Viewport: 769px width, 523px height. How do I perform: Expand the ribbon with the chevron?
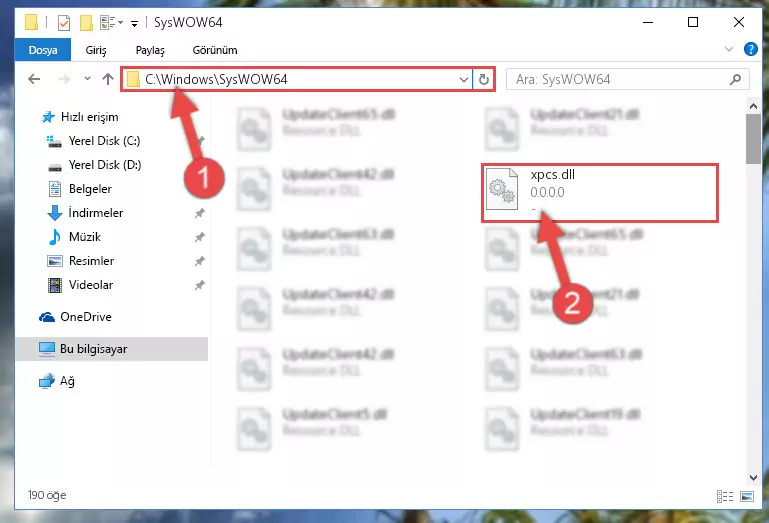pos(729,49)
